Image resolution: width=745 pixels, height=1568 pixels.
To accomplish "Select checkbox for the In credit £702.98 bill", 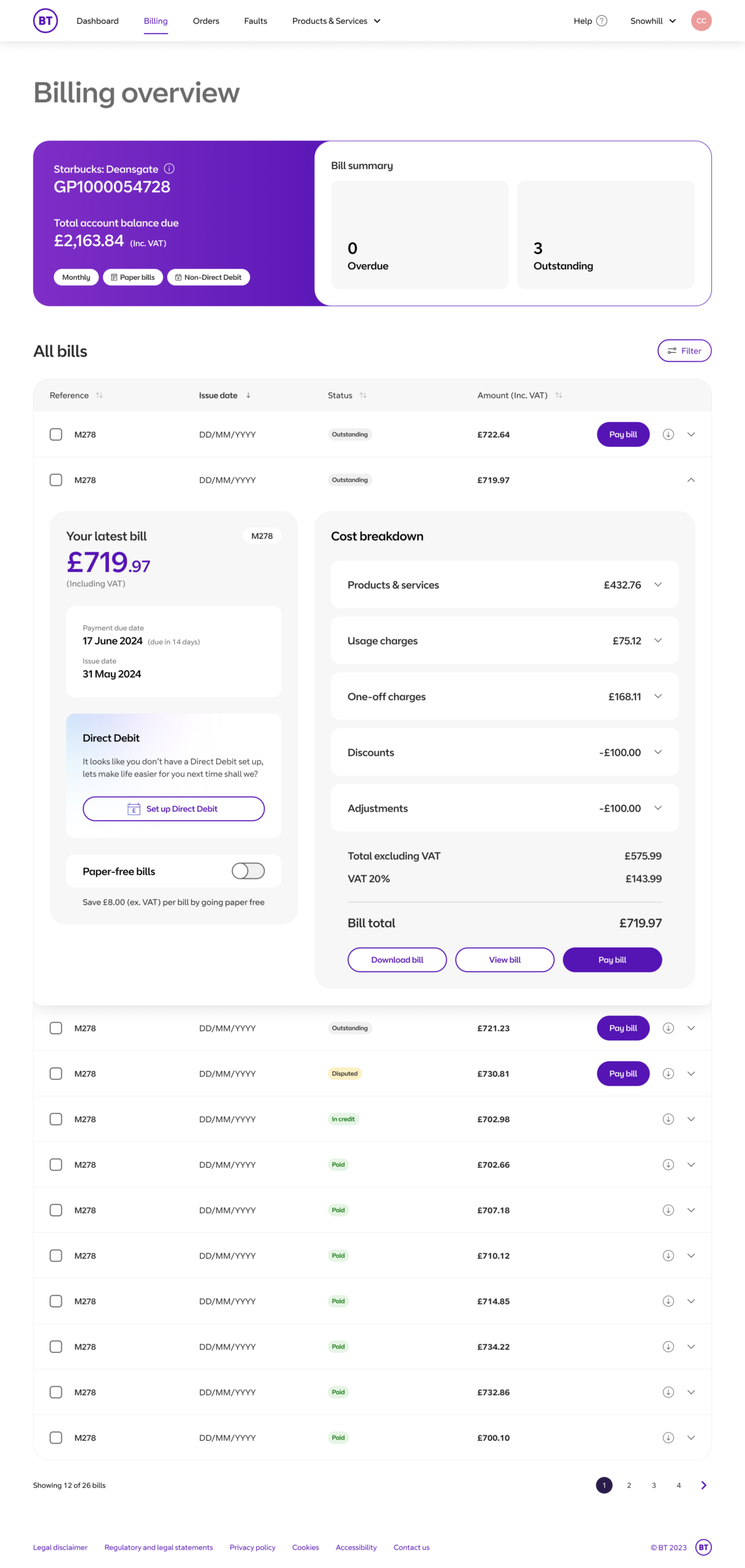I will pyautogui.click(x=56, y=1118).
